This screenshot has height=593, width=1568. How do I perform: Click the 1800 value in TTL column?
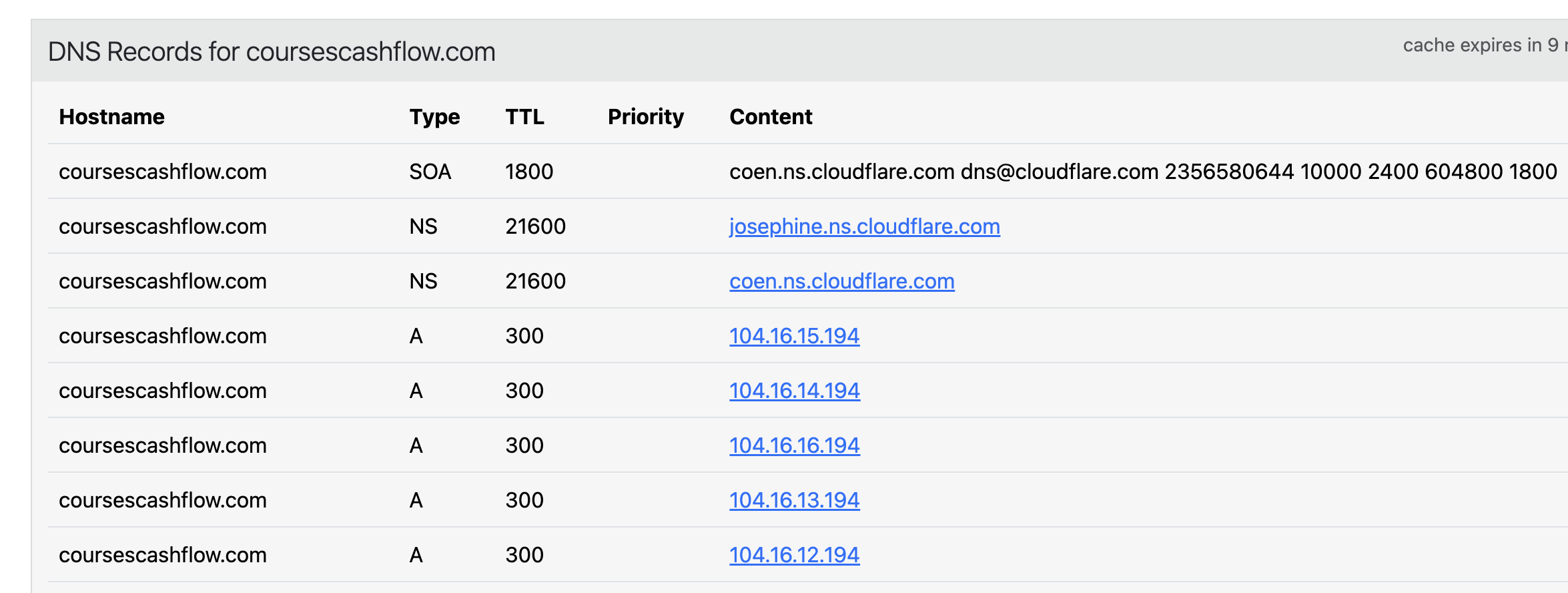[x=528, y=172]
